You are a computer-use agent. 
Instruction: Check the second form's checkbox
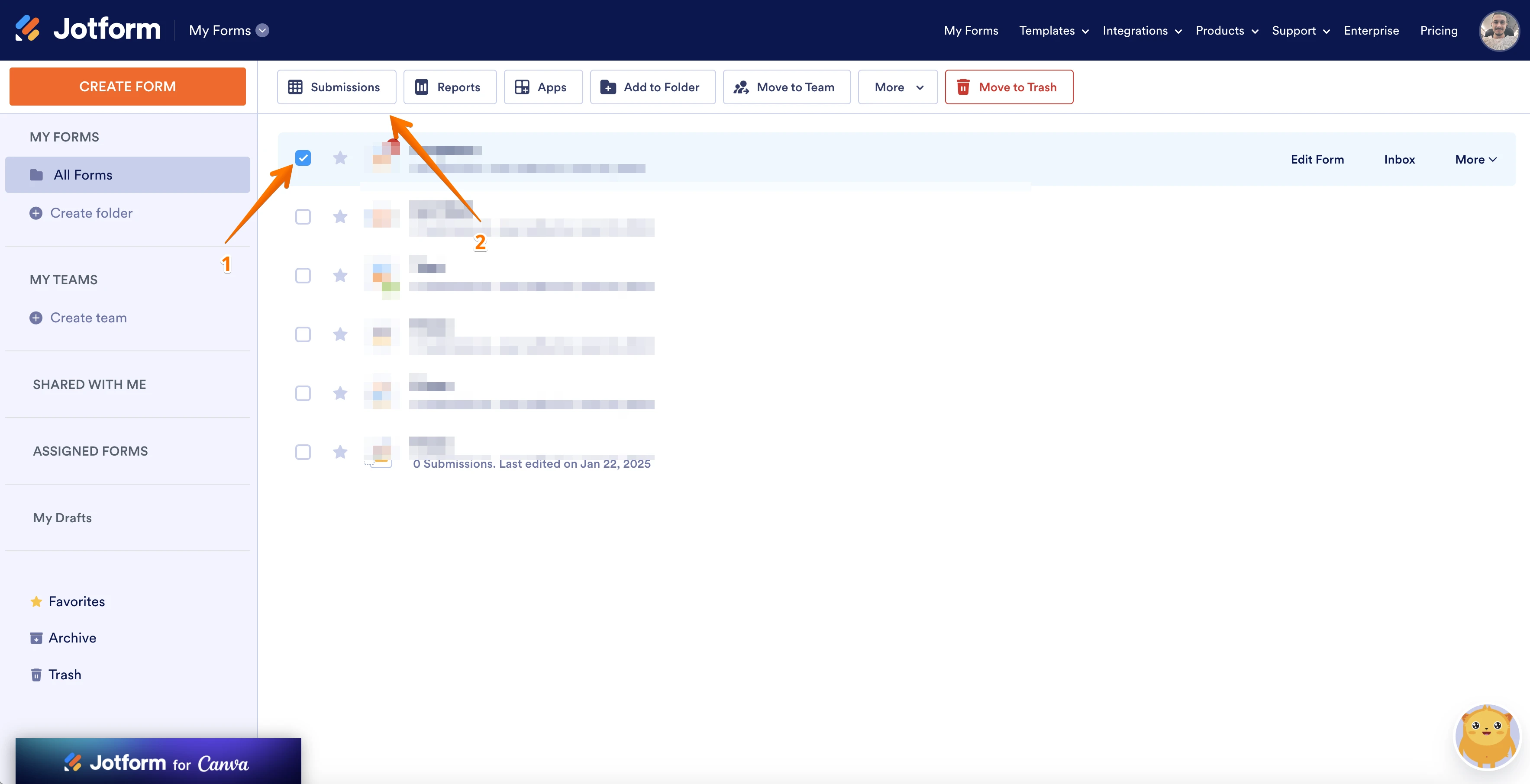pyautogui.click(x=303, y=217)
